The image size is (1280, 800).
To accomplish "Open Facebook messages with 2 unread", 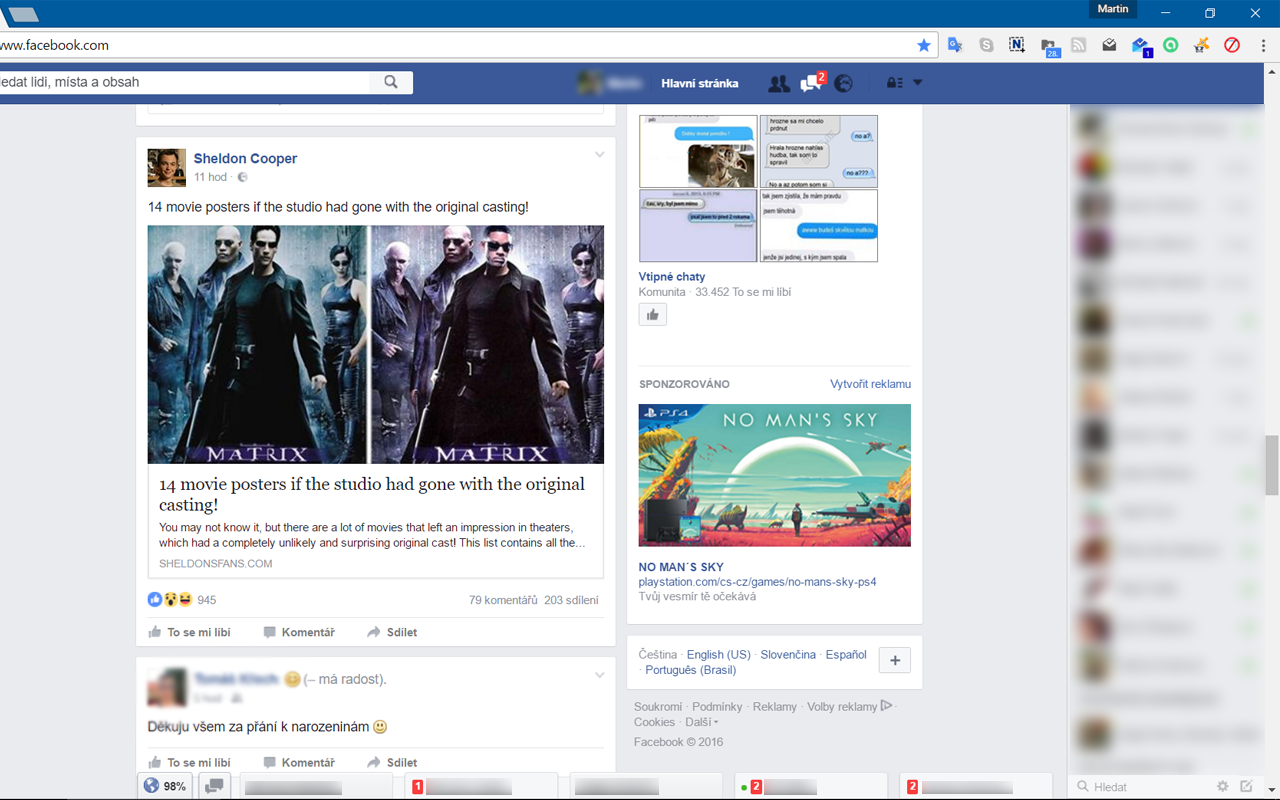I will click(811, 83).
